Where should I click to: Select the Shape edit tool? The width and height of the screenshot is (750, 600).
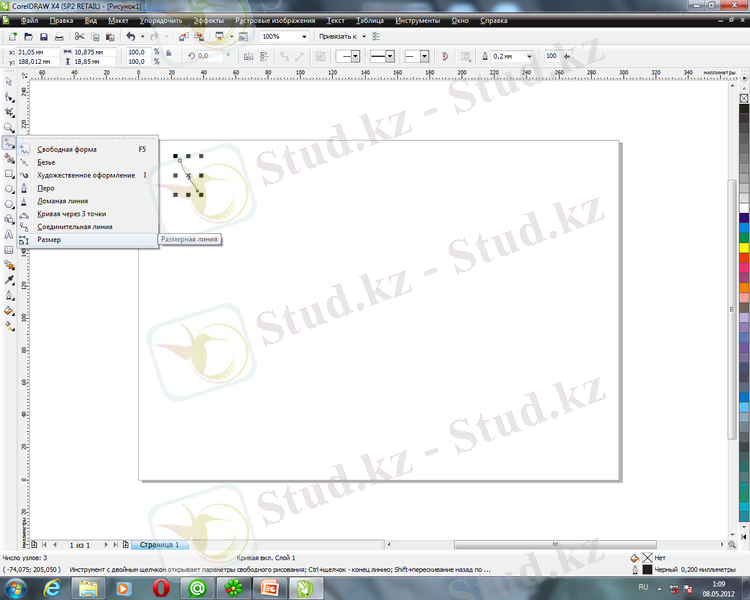[x=9, y=97]
